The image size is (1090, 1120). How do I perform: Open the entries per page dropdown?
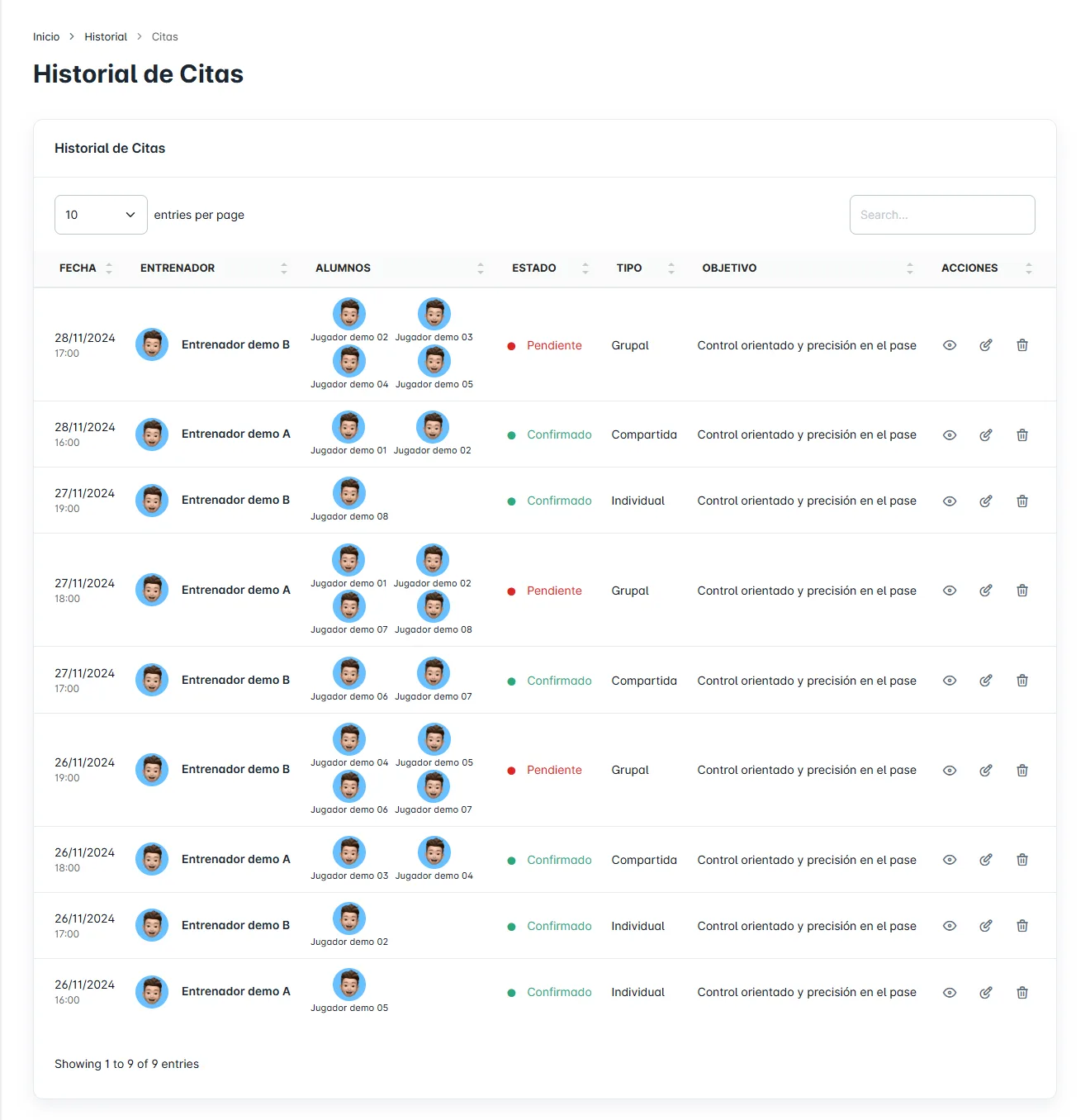click(x=101, y=215)
